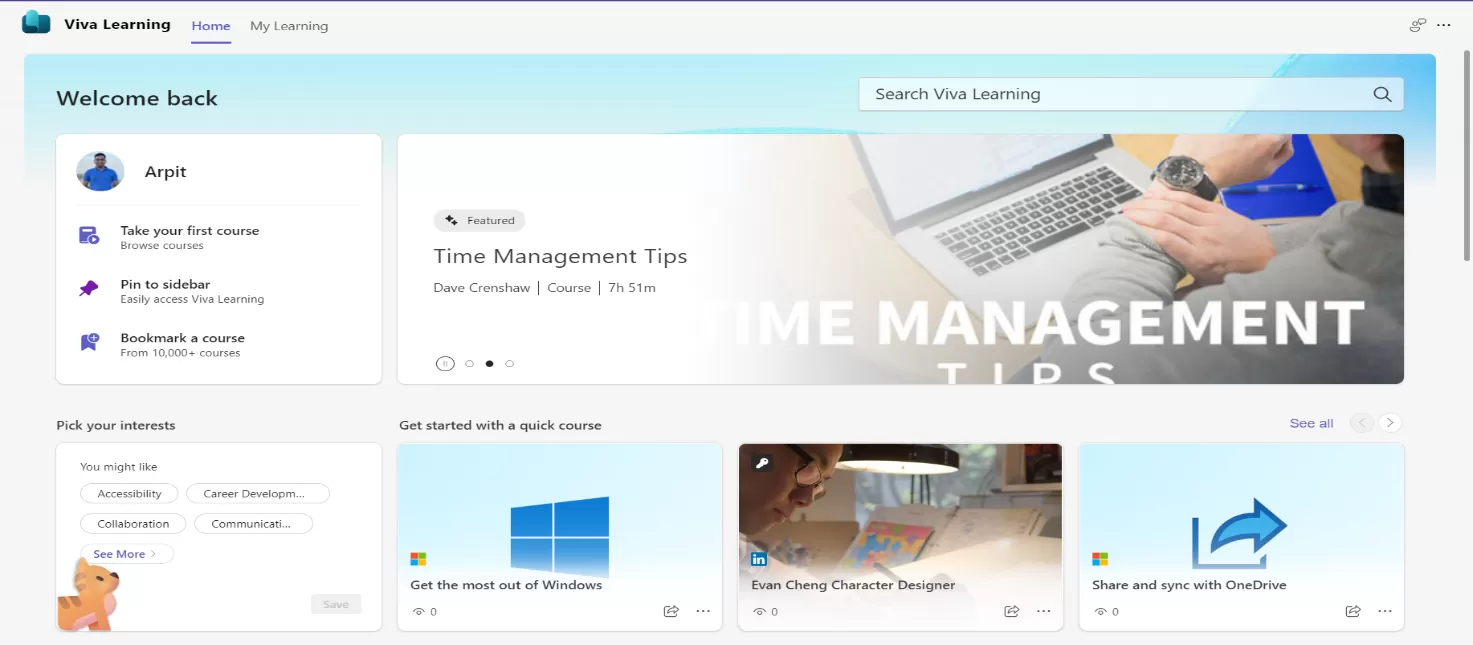Click the Viva Learning app logo
The width and height of the screenshot is (1473, 645).
pos(36,22)
